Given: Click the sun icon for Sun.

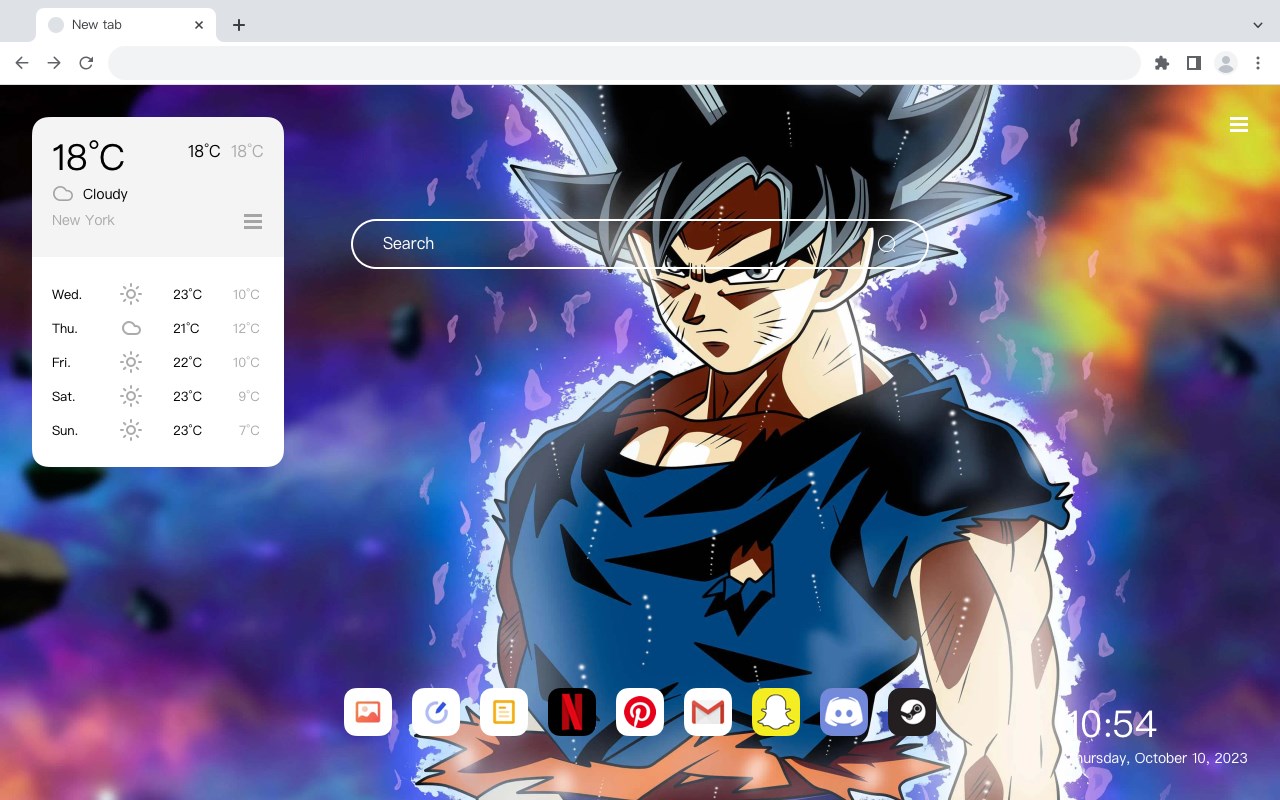Looking at the screenshot, I should 131,430.
